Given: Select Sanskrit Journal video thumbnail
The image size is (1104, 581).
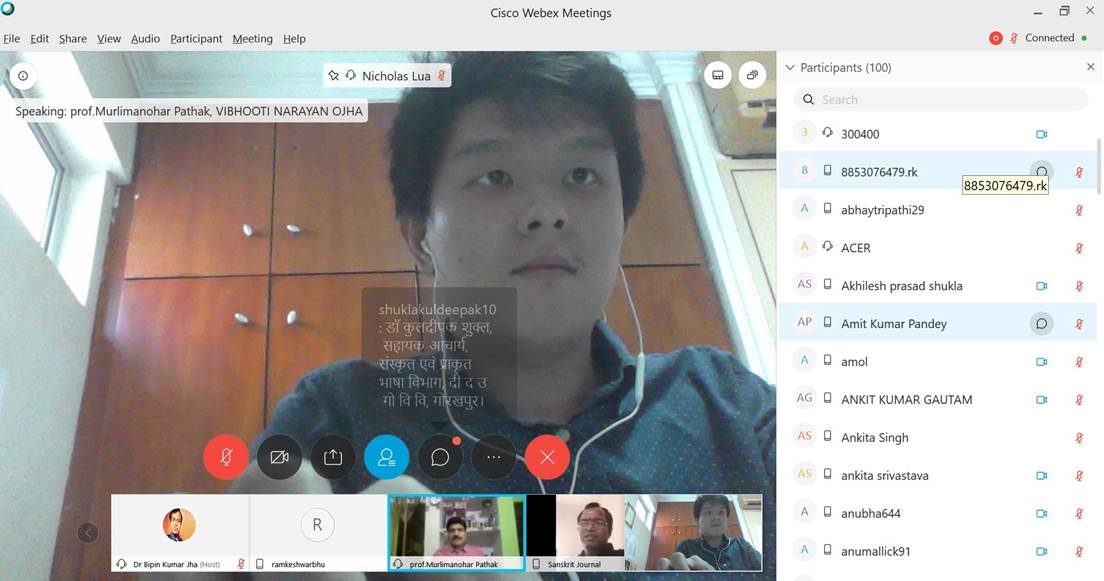Looking at the screenshot, I should point(575,532).
